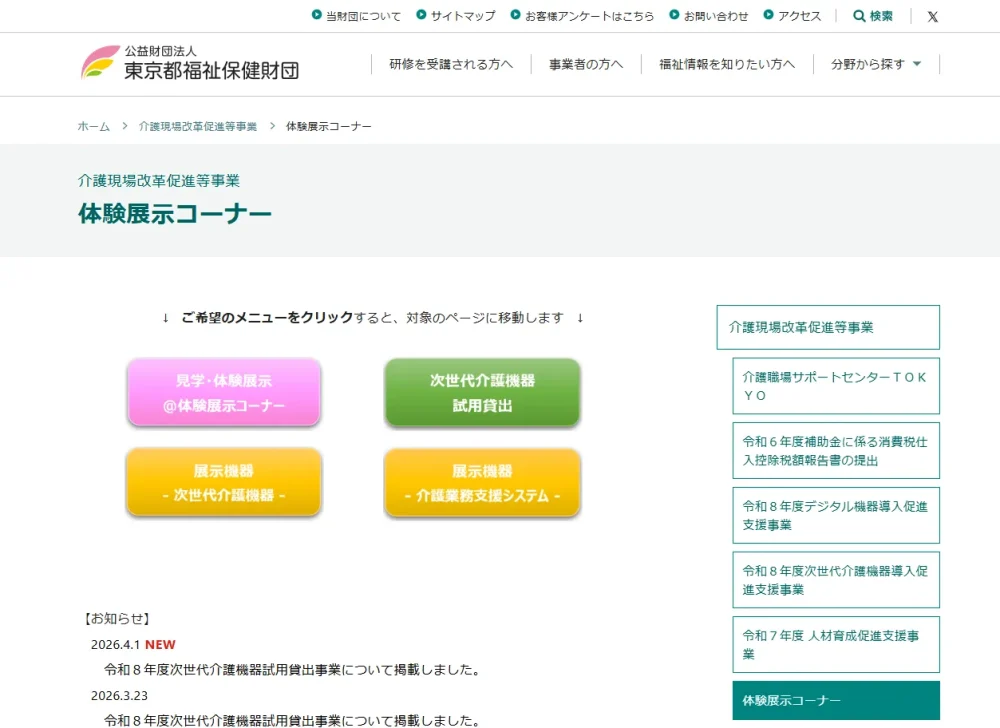Viewport: 1000px width, 728px height.
Task: Open 令和7年度 人材育成促進支援事業 item
Action: point(836,644)
